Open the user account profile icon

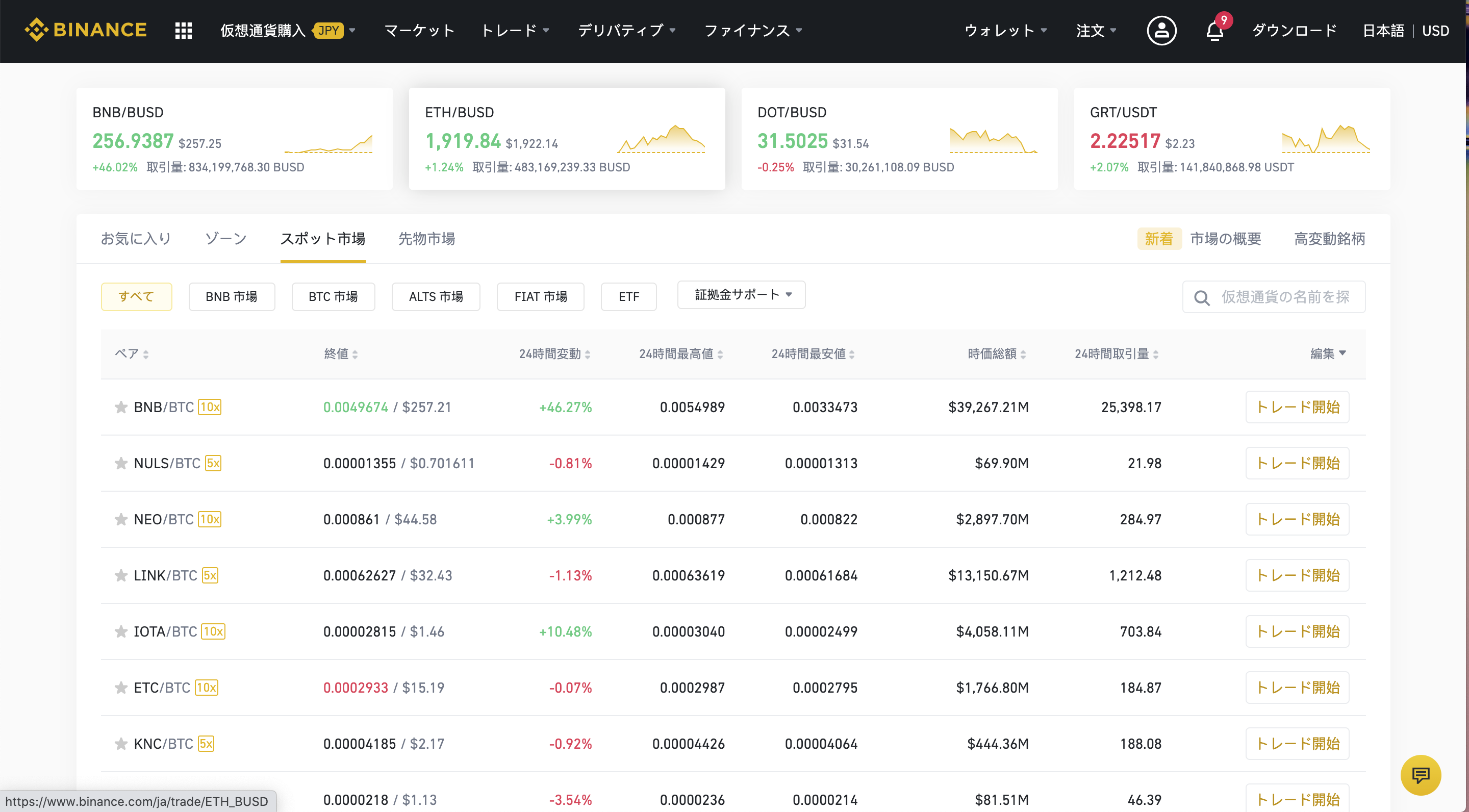coord(1161,30)
